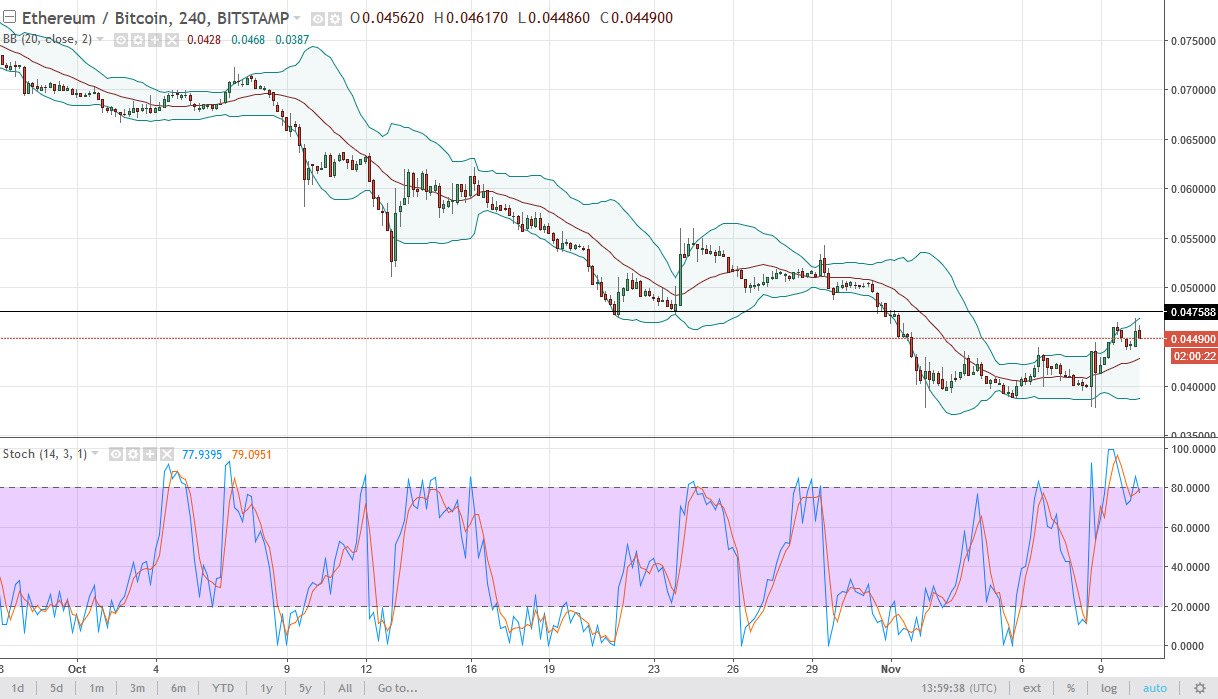Image resolution: width=1218 pixels, height=699 pixels.
Task: Click the 02:00:22 bar countdown label
Action: [x=1192, y=355]
